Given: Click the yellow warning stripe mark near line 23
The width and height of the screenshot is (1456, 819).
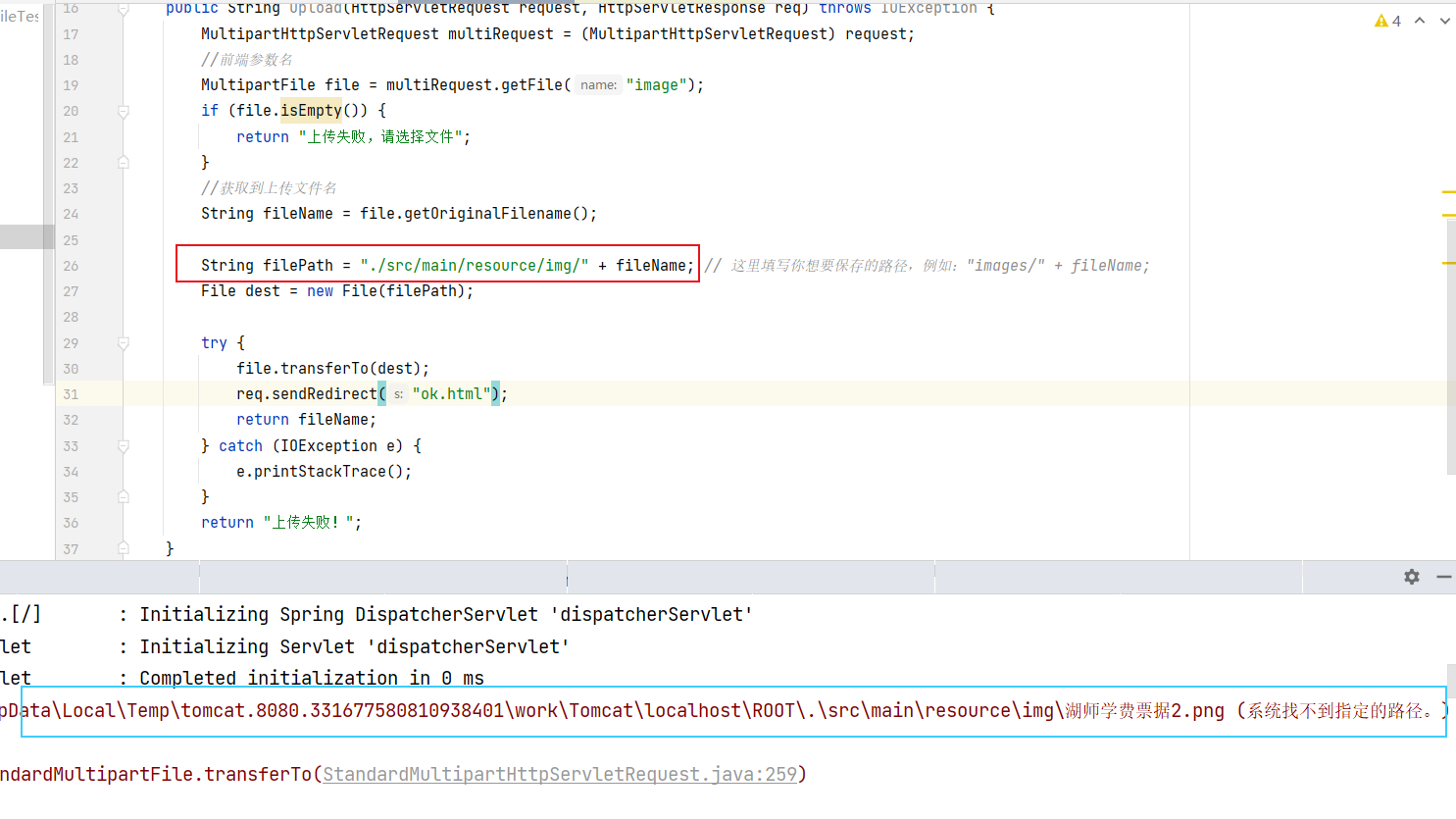Looking at the screenshot, I should pos(1448,191).
